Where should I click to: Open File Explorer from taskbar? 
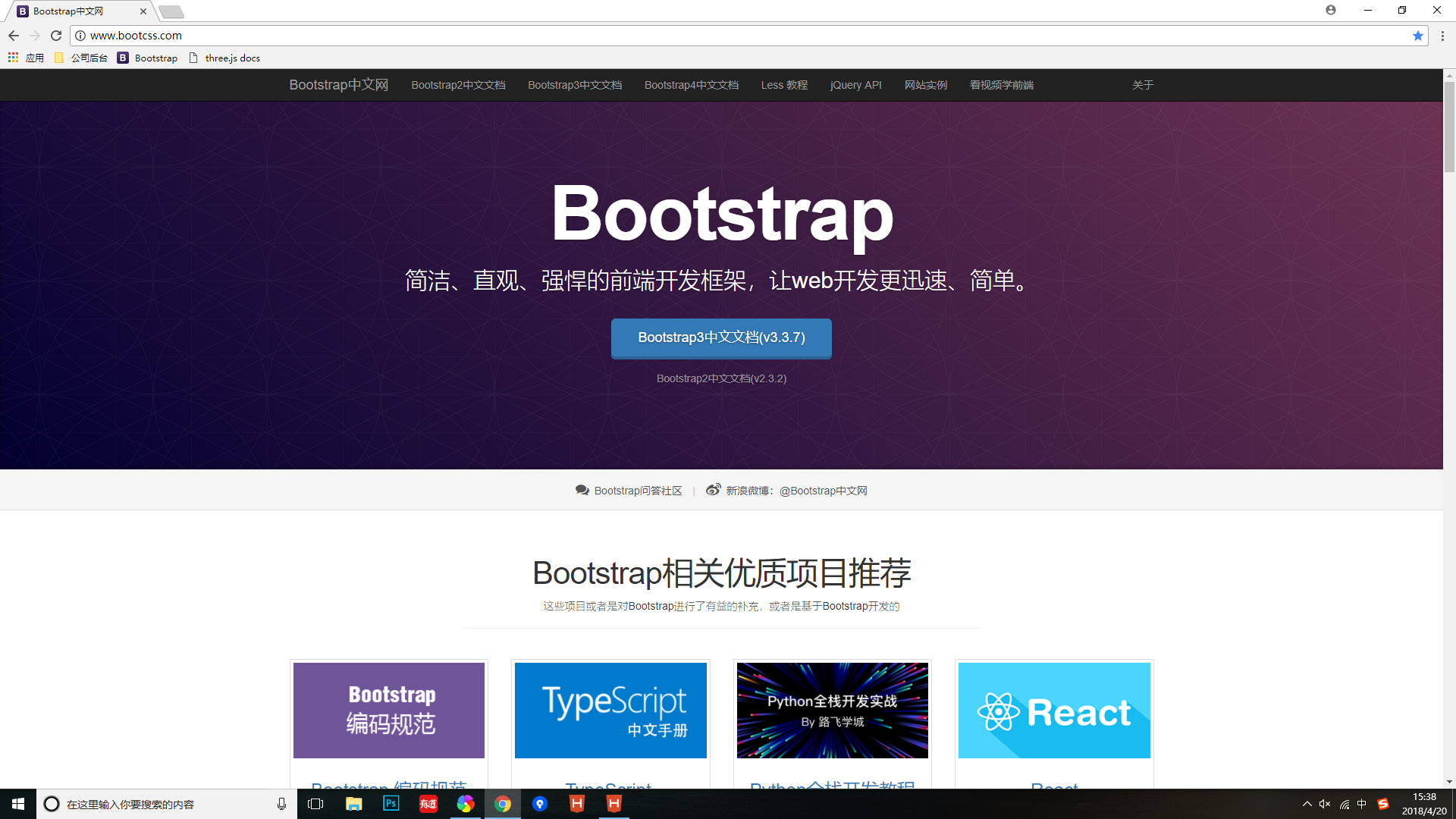(x=353, y=804)
